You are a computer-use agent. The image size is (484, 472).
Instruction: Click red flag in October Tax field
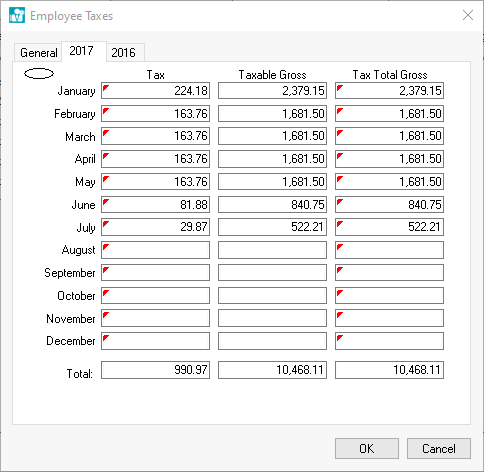point(106,293)
